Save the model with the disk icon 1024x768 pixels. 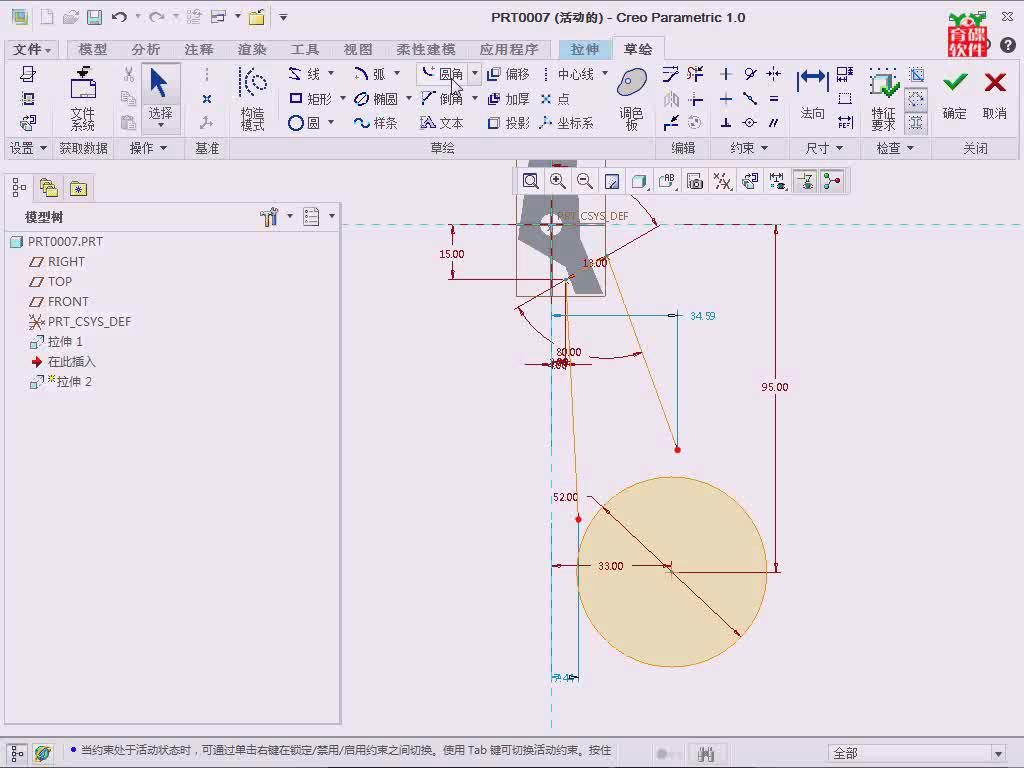click(95, 17)
